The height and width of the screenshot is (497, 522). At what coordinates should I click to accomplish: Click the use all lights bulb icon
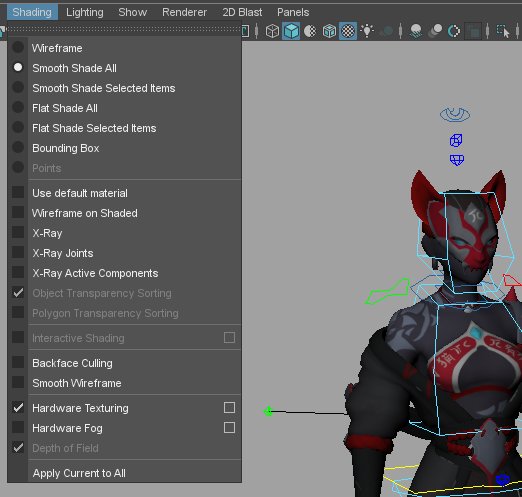coord(367,31)
